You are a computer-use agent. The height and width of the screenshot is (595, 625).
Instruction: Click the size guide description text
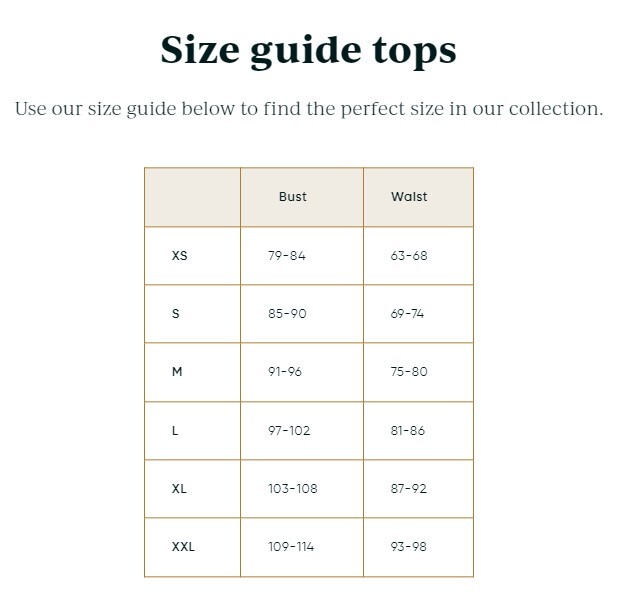[x=309, y=108]
